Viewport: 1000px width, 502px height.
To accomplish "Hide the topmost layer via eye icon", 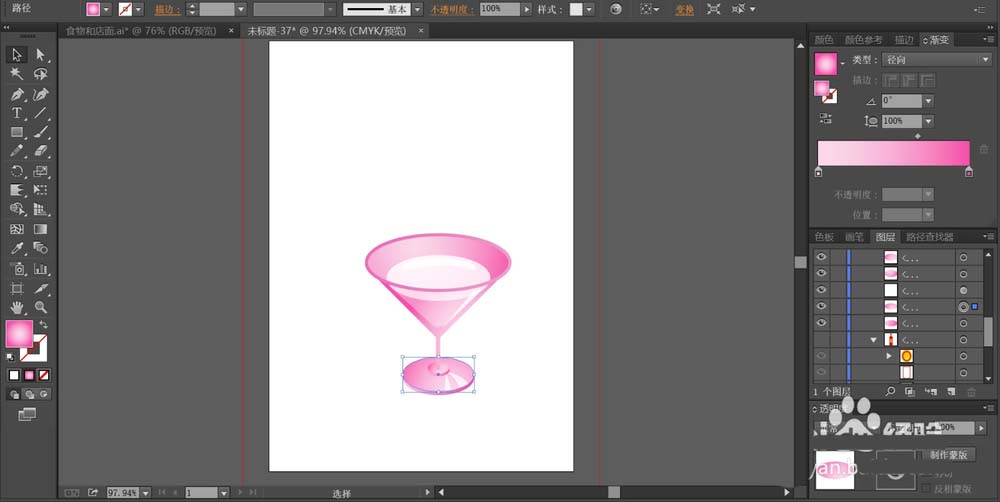I will click(821, 257).
